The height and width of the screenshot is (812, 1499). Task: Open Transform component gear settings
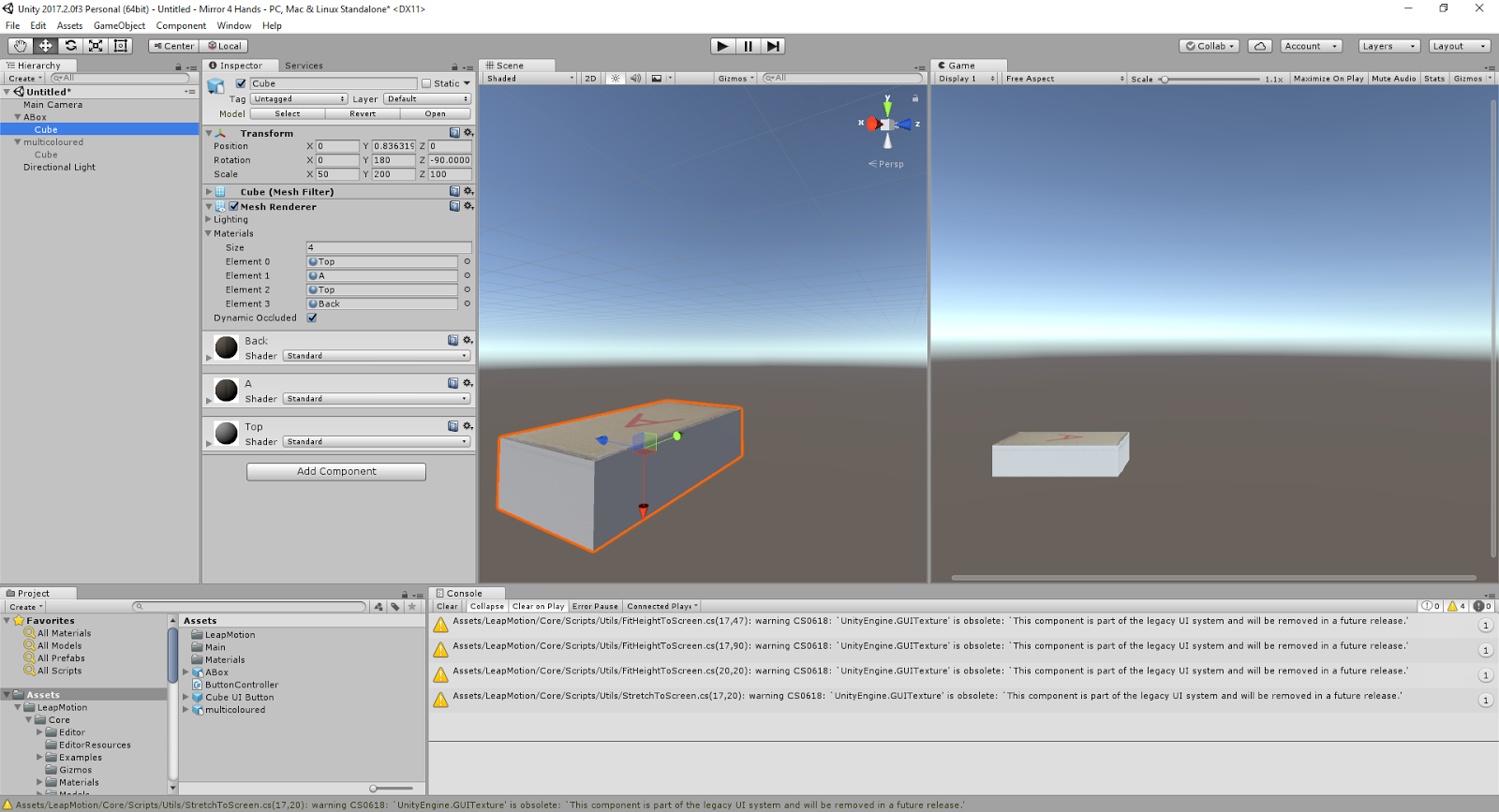(468, 133)
